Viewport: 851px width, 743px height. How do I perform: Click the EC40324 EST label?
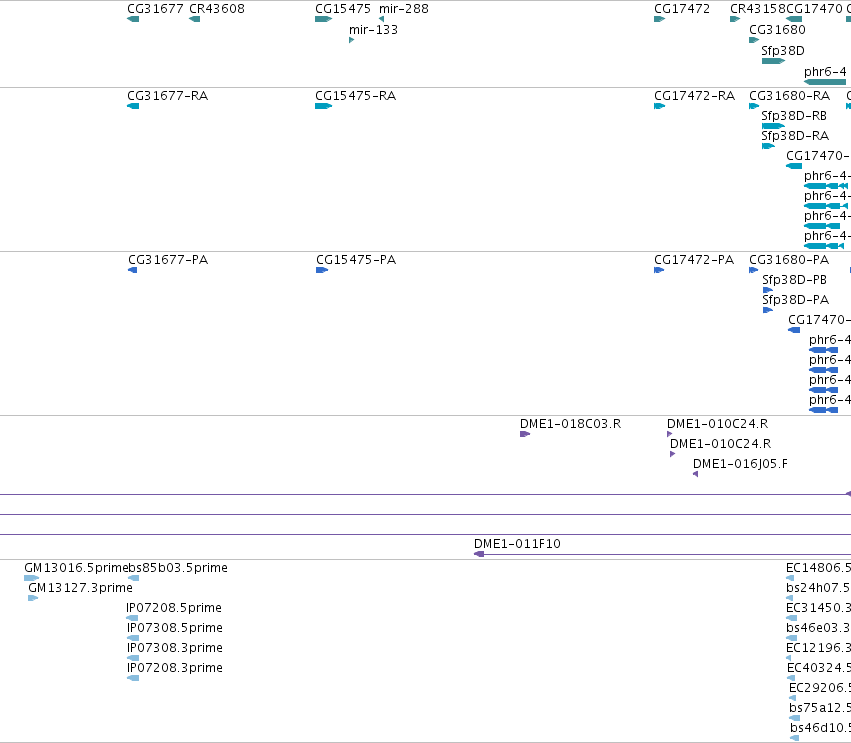pos(819,668)
